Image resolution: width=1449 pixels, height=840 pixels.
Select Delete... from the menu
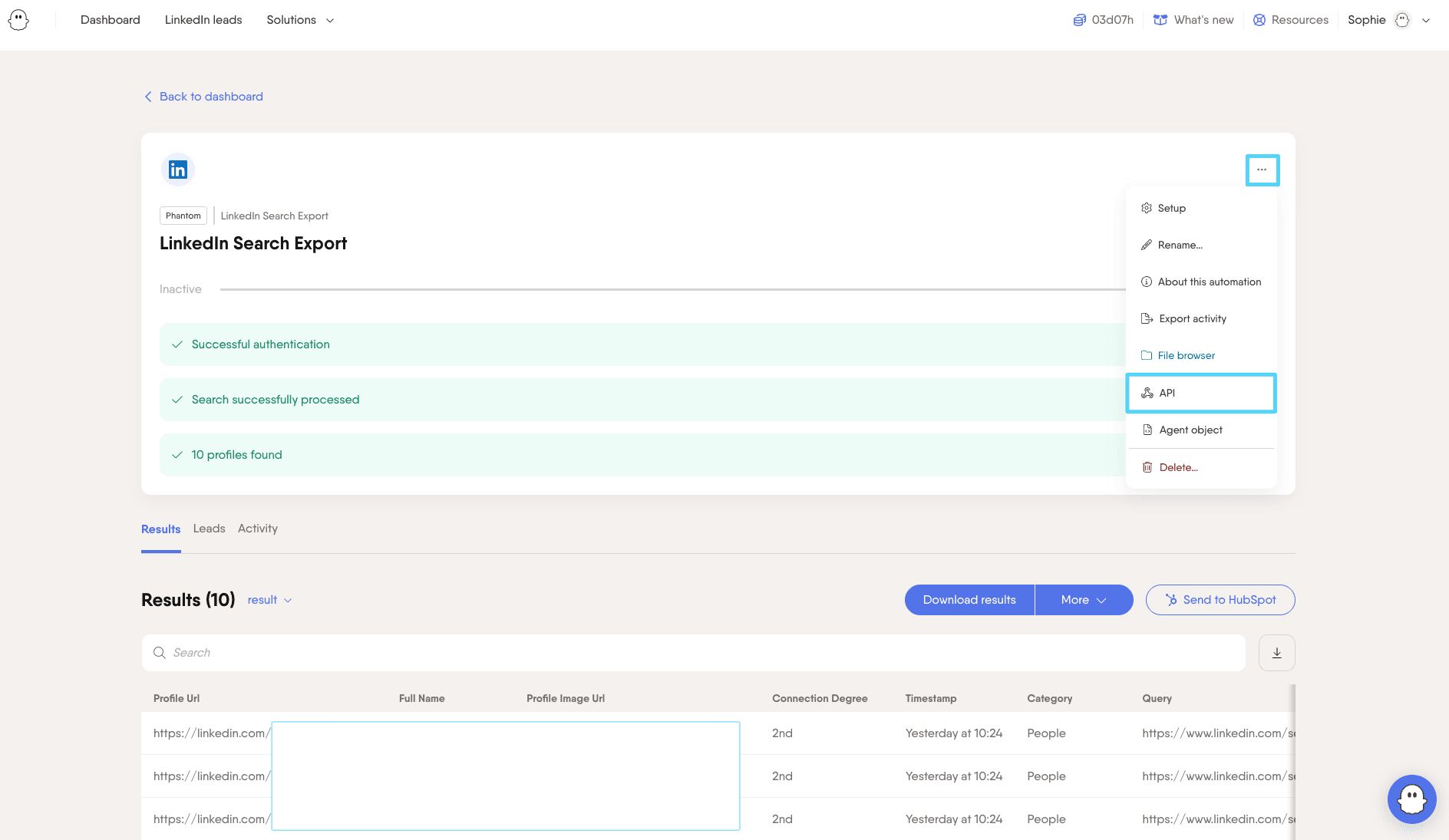[x=1201, y=467]
